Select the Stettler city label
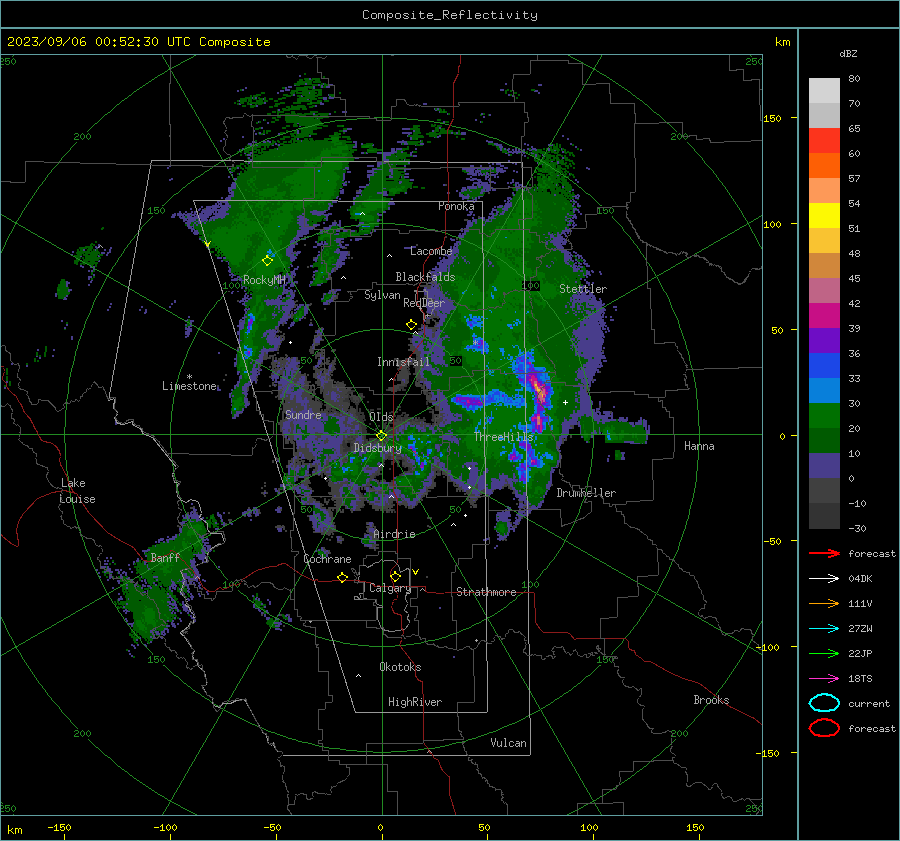Image resolution: width=900 pixels, height=841 pixels. pos(583,289)
